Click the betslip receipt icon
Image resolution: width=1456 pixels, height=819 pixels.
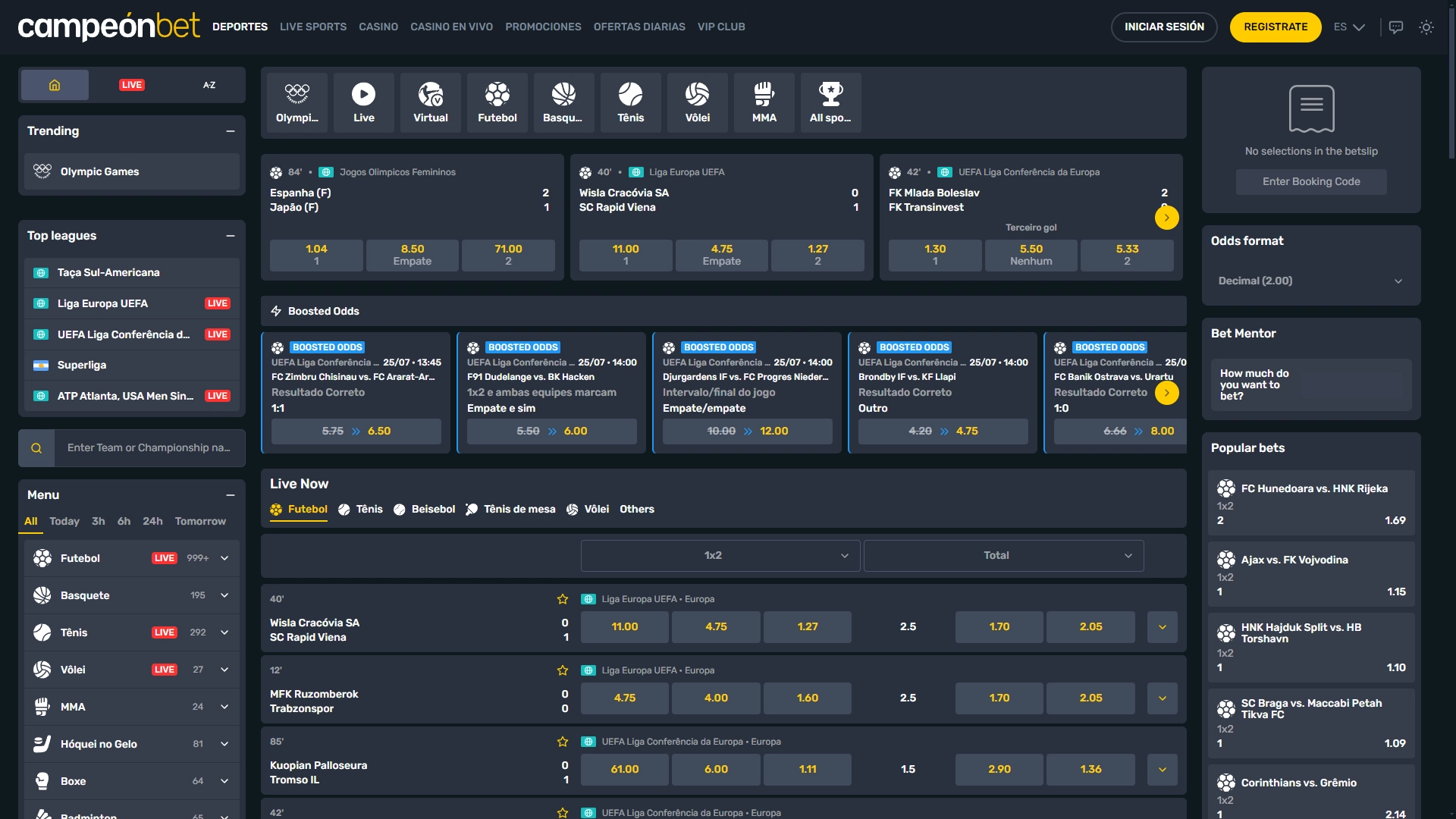[1311, 108]
